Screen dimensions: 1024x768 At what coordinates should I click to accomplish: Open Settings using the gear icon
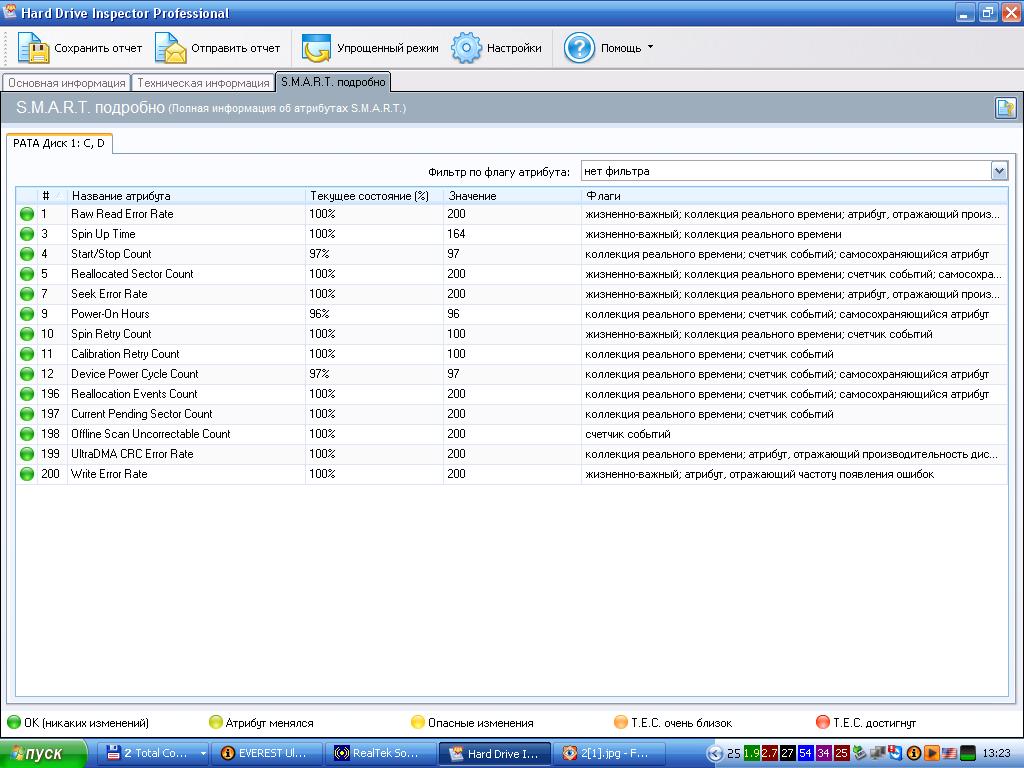point(466,48)
